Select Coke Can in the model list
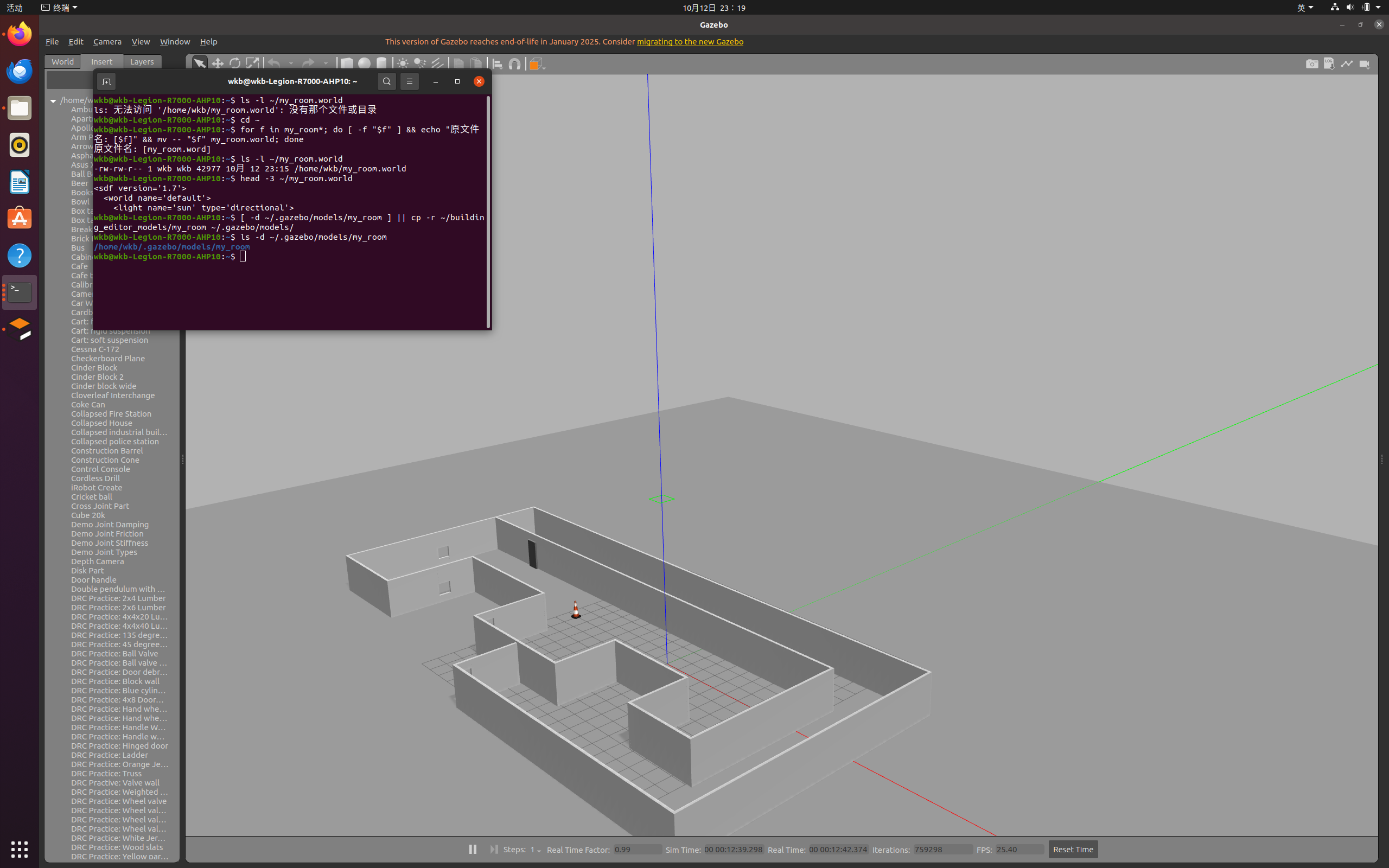 pyautogui.click(x=88, y=405)
